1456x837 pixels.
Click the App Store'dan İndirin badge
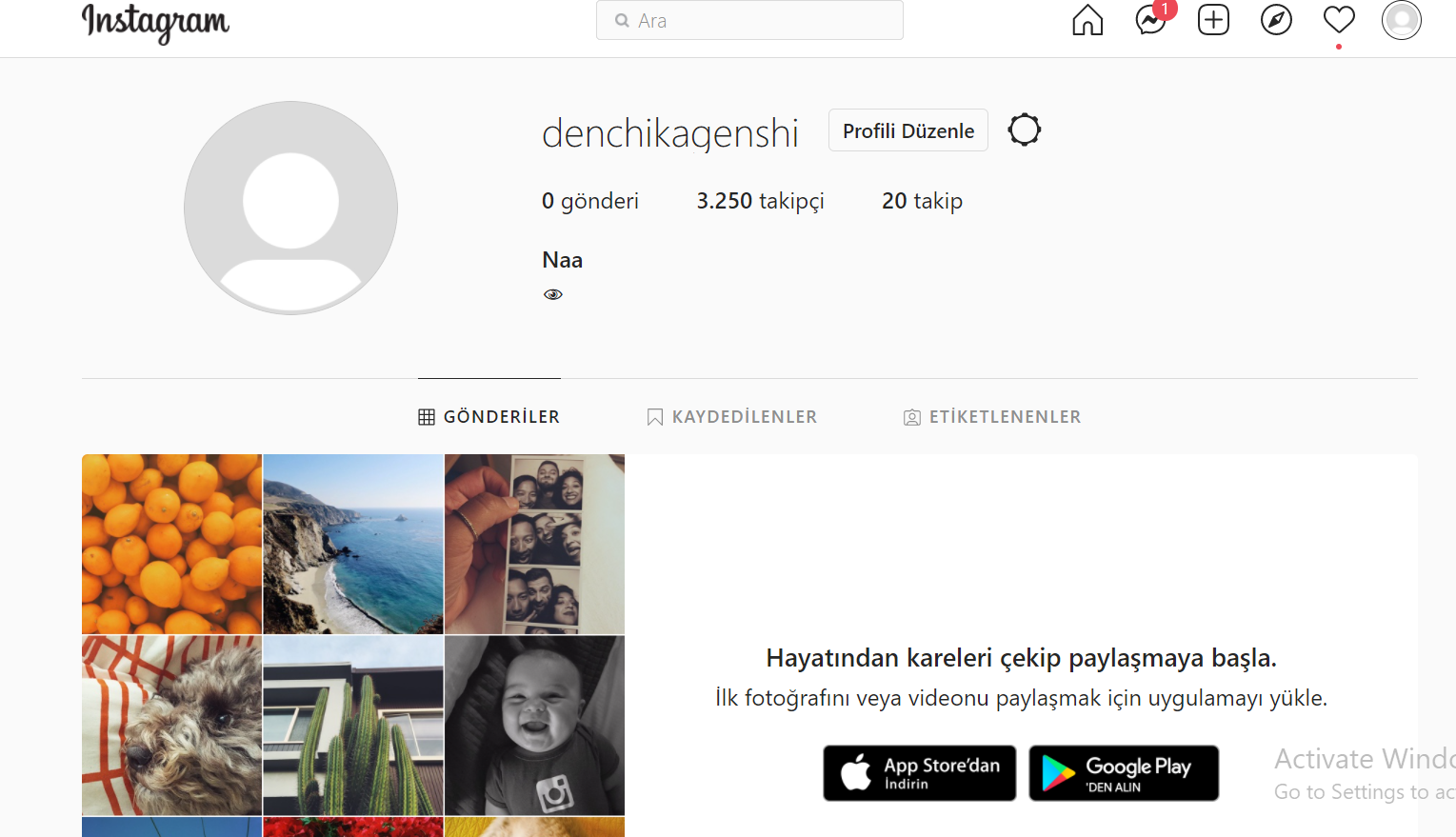coord(920,773)
